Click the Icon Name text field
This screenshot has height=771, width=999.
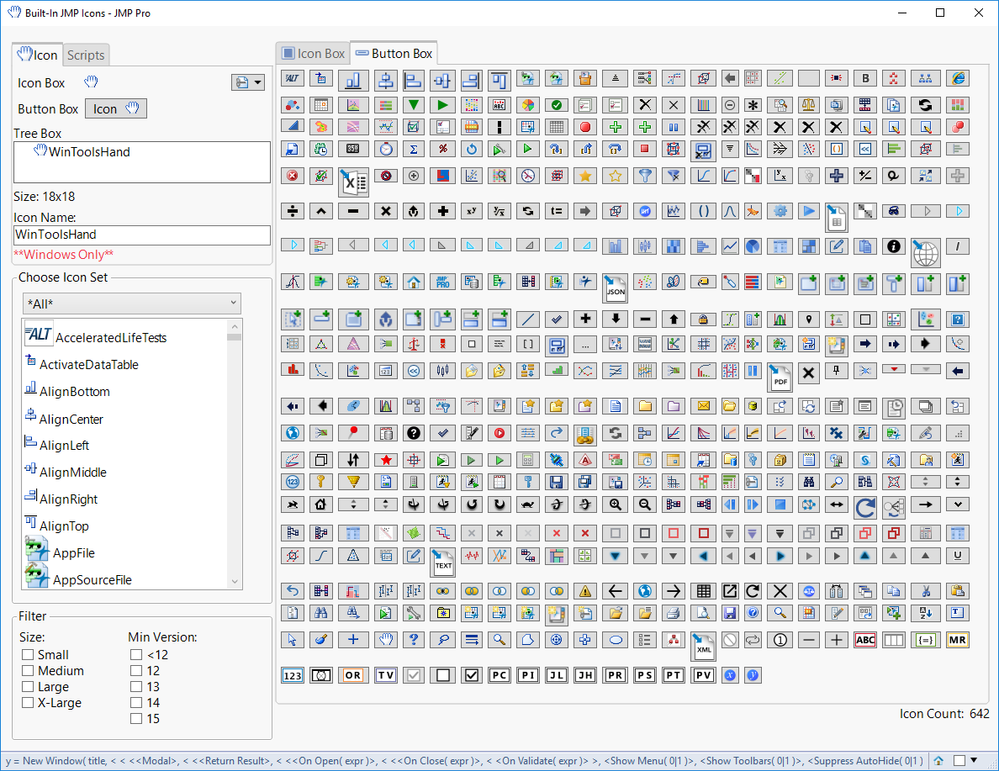pyautogui.click(x=141, y=234)
